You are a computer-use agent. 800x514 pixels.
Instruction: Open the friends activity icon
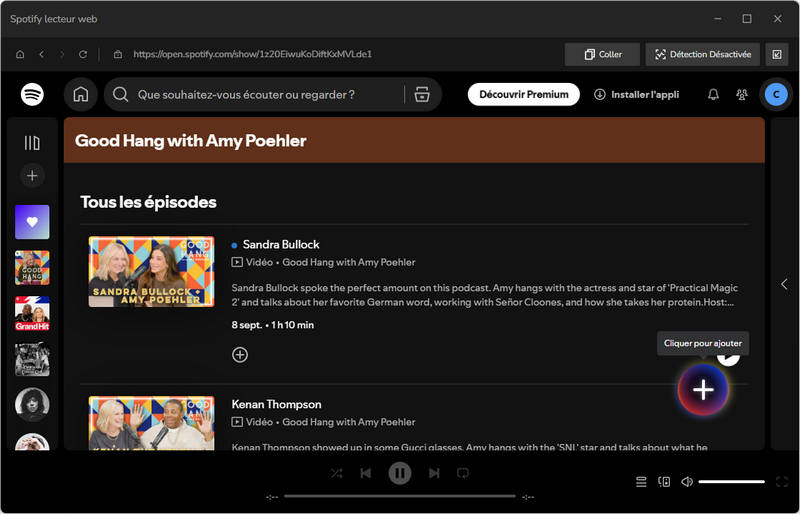pos(742,94)
